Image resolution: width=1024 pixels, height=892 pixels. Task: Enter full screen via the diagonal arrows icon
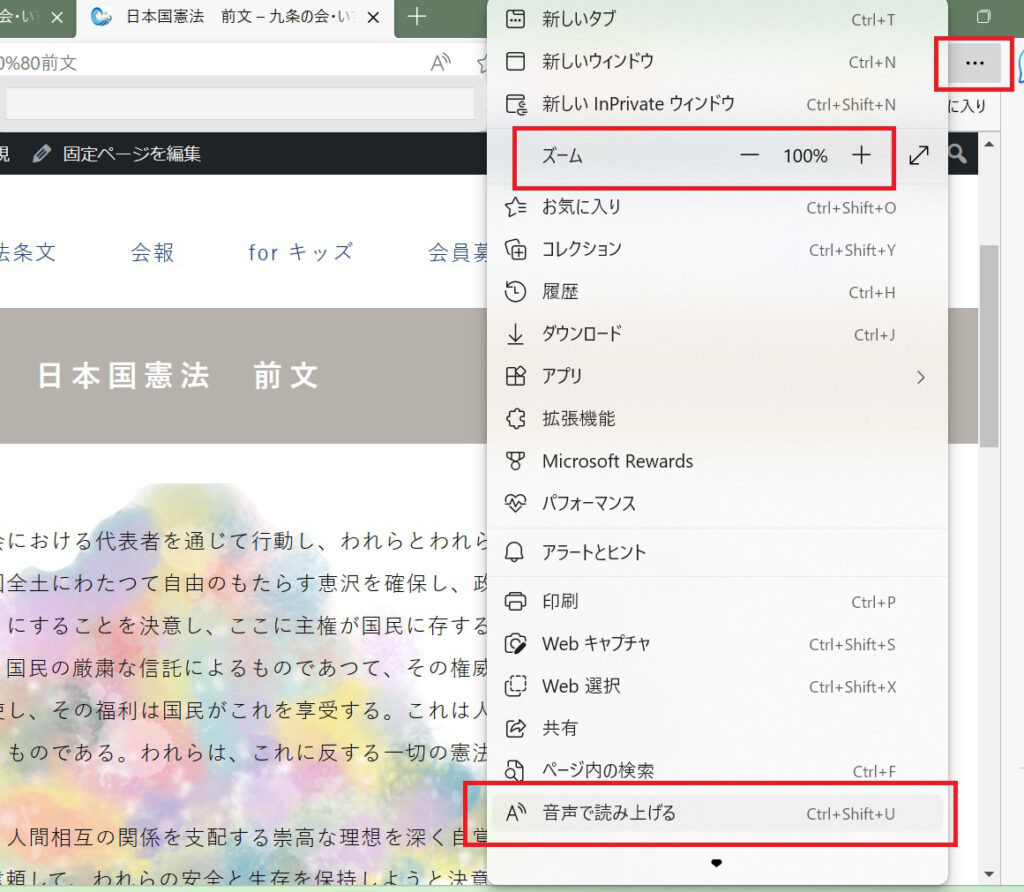pos(919,155)
